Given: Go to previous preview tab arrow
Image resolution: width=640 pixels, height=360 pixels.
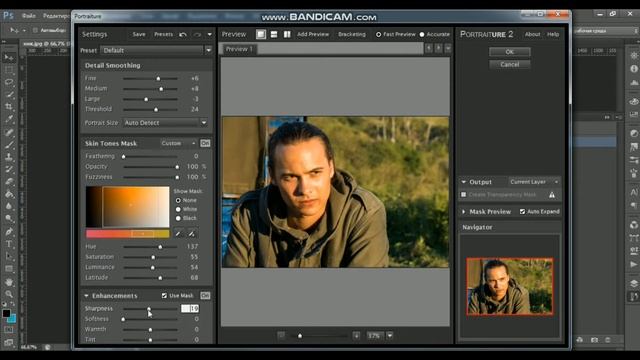Looking at the screenshot, I should pyautogui.click(x=429, y=48).
